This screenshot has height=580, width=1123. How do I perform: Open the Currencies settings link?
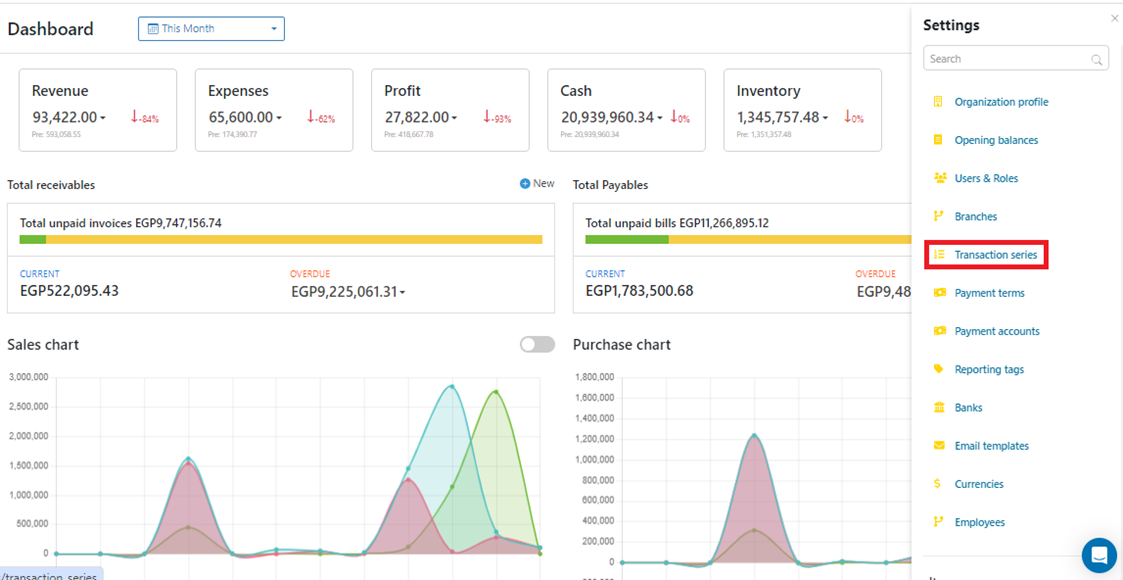click(978, 484)
